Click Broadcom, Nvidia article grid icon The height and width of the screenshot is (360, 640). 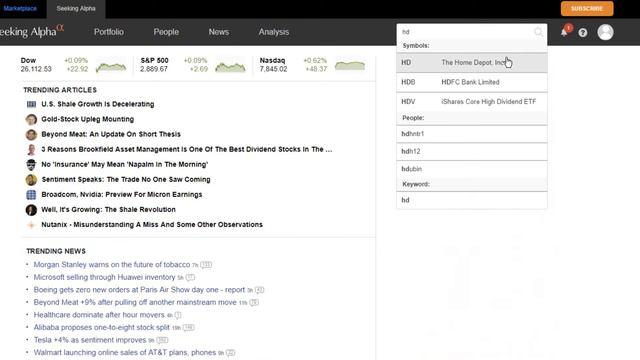tap(31, 195)
